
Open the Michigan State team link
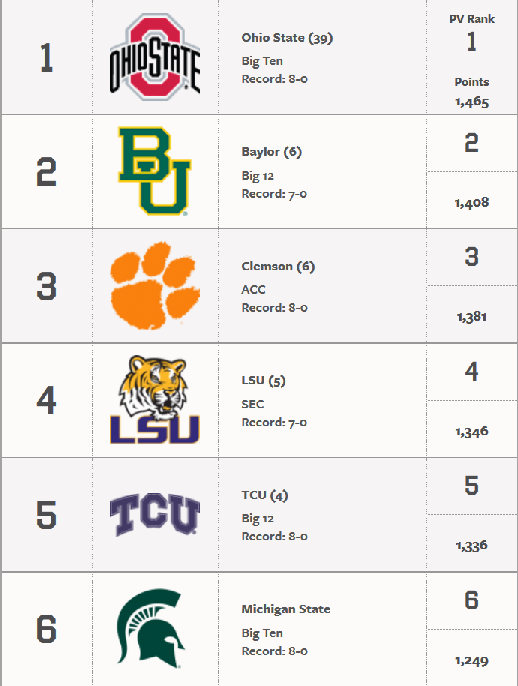pos(286,609)
